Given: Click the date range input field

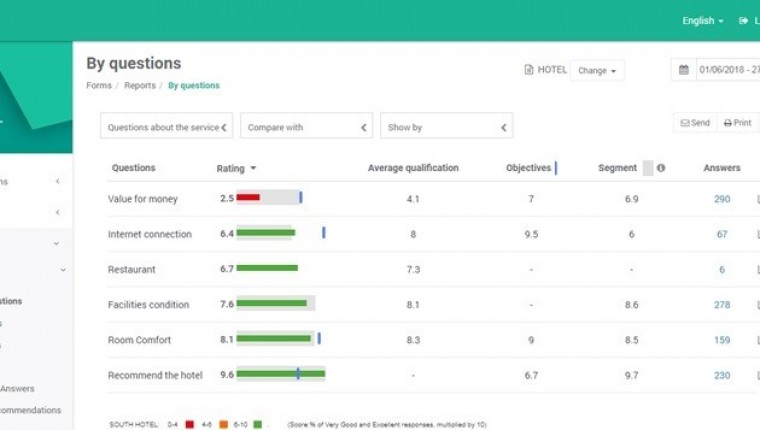Looking at the screenshot, I should [x=728, y=70].
